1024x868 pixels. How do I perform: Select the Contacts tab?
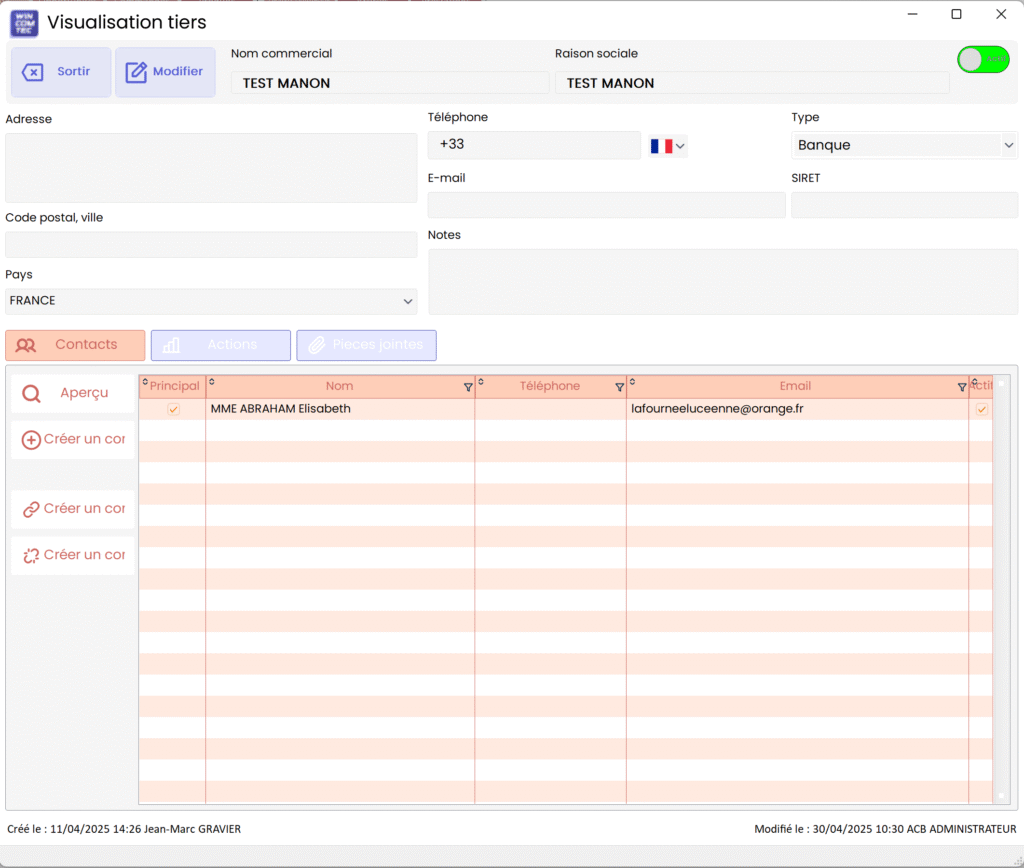point(75,345)
